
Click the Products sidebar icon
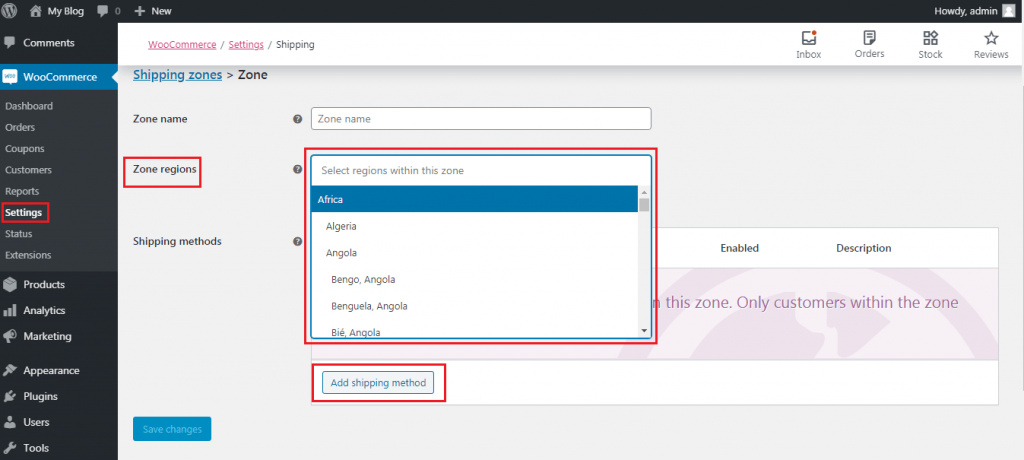click(10, 285)
